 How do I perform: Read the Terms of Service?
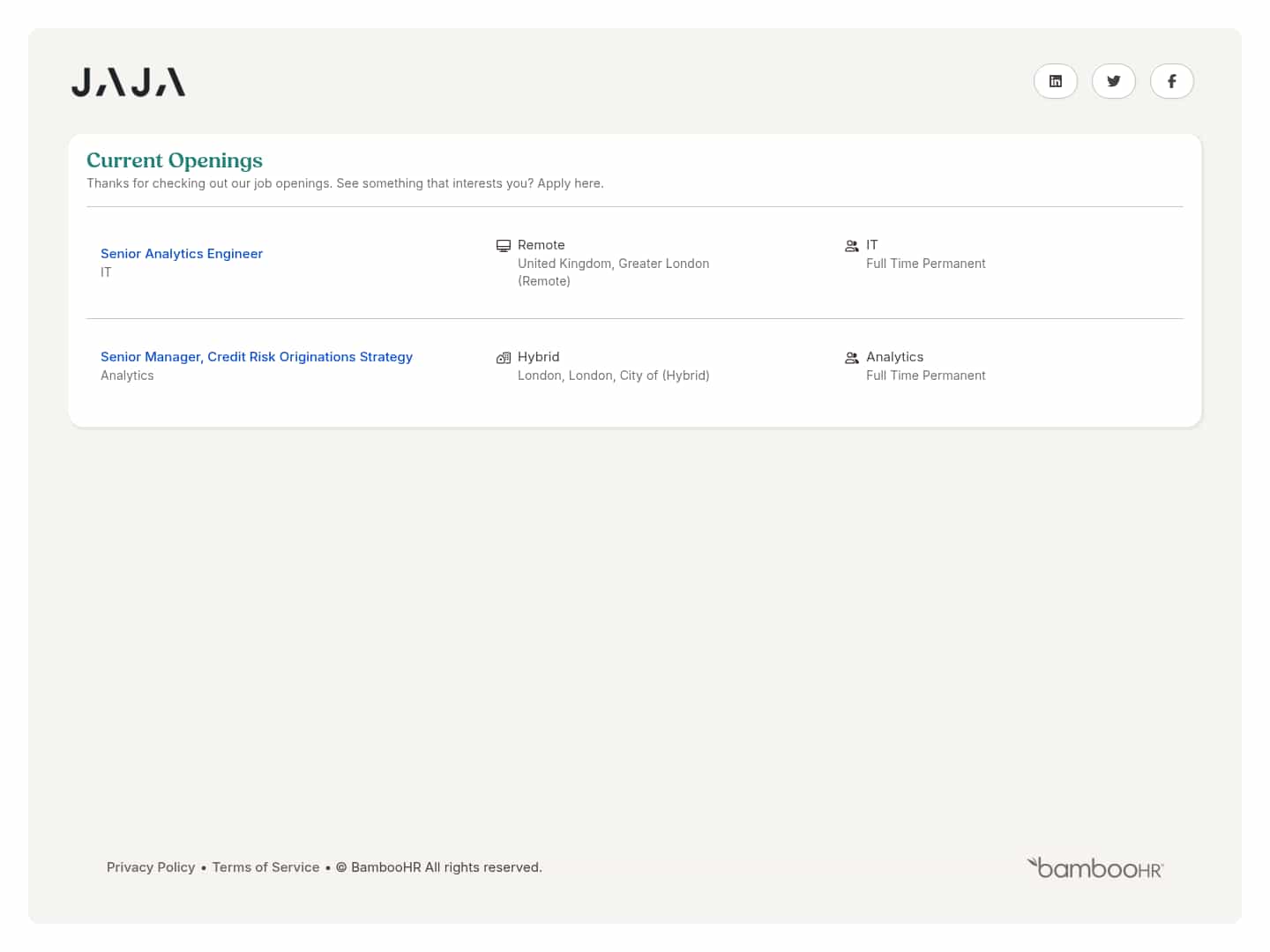click(266, 867)
